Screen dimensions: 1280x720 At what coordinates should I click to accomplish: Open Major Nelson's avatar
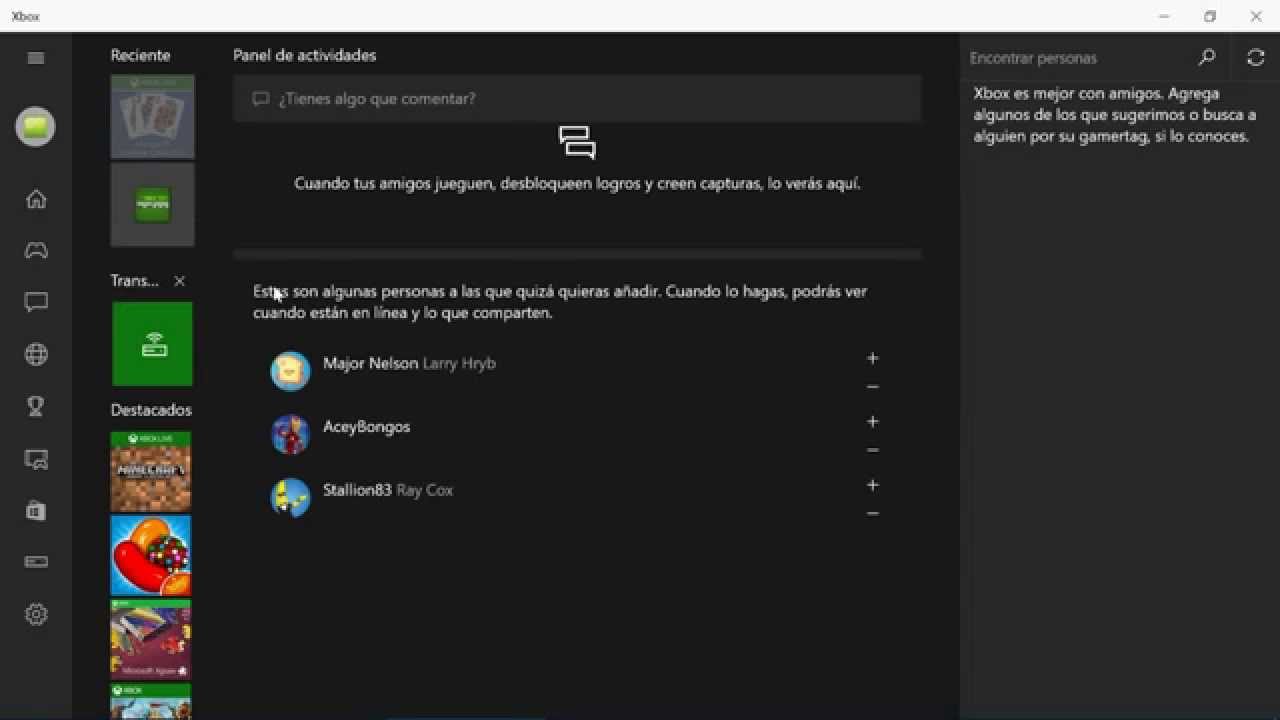(290, 371)
